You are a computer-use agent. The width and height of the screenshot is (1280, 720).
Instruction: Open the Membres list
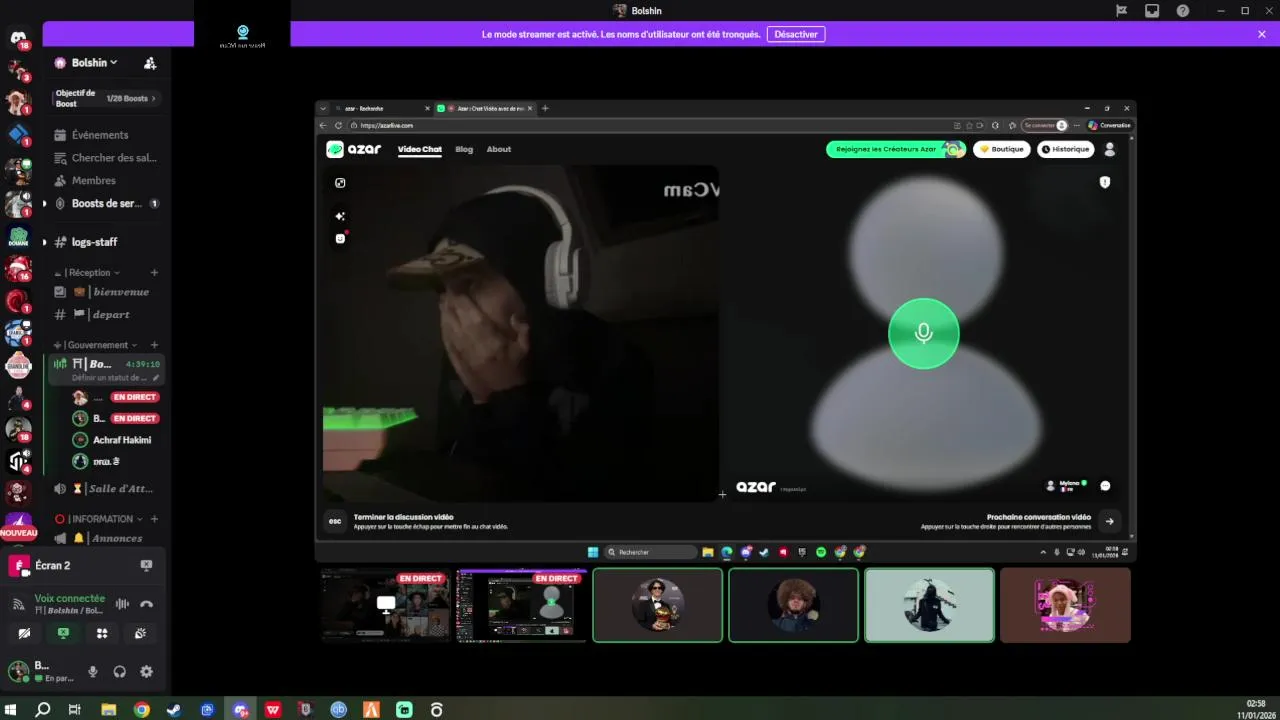[107, 181]
